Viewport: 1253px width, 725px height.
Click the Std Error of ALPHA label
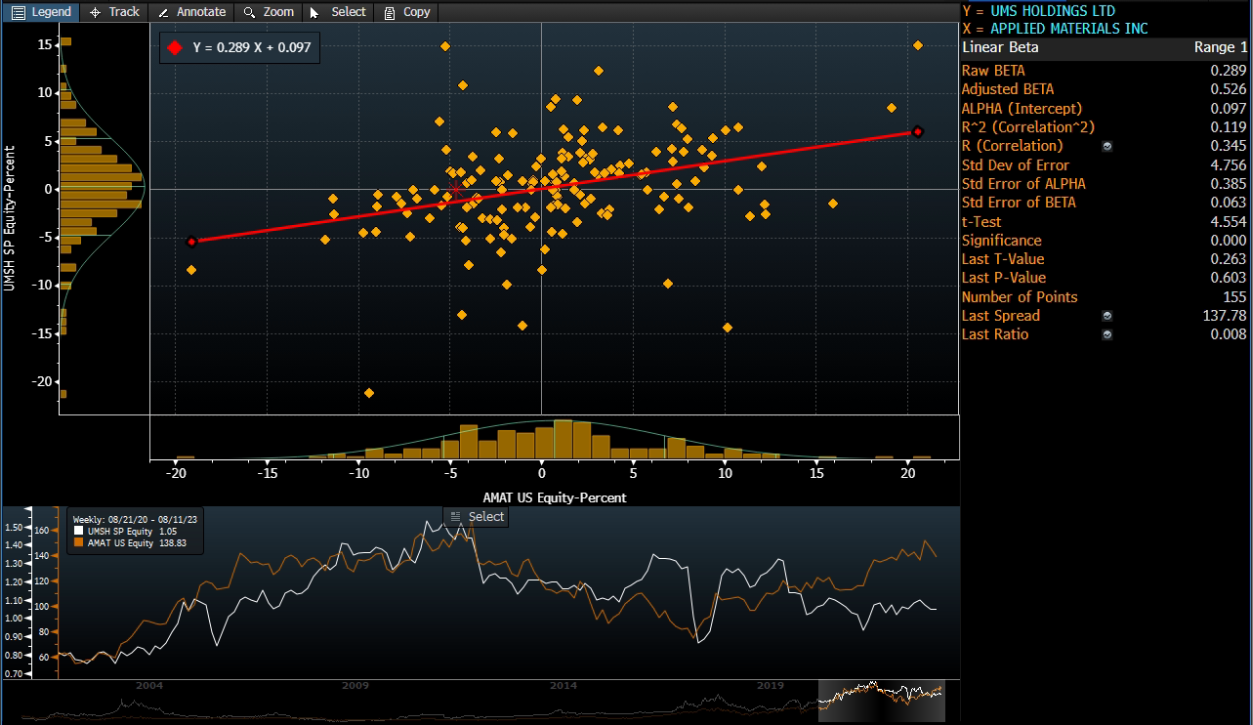1023,184
